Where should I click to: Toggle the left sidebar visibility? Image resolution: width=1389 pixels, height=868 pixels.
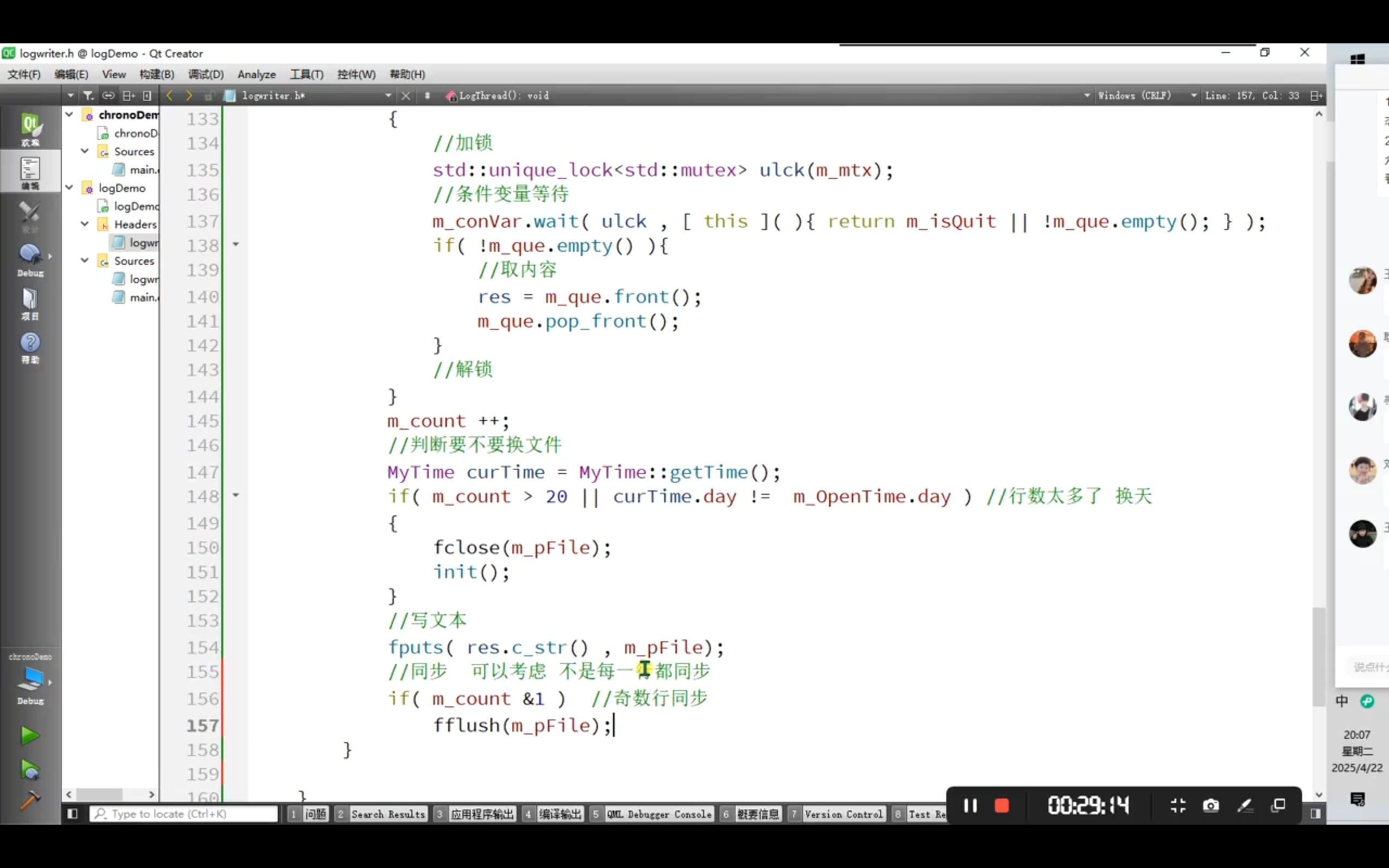click(72, 813)
